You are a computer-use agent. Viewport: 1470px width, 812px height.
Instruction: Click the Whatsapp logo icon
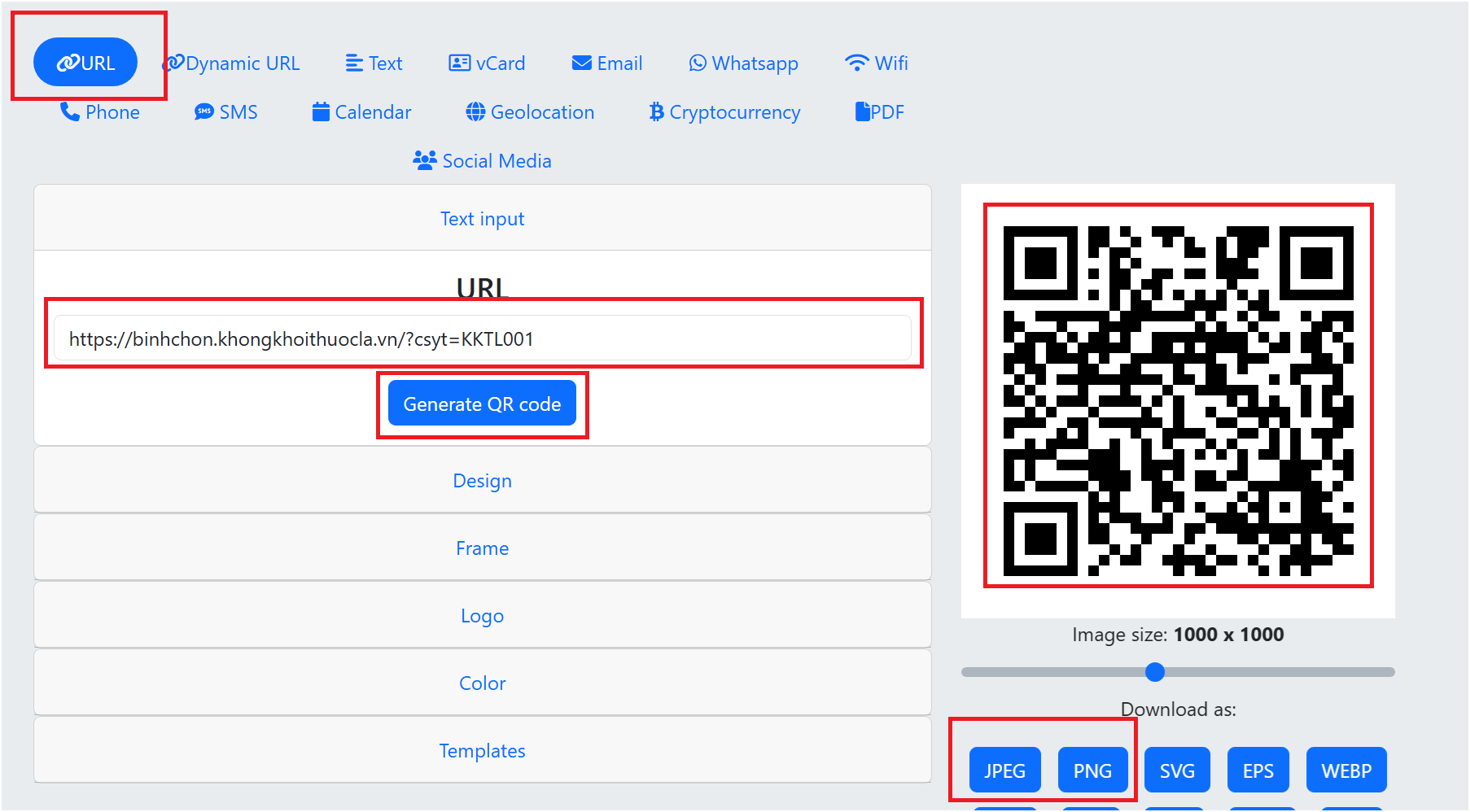coord(698,63)
